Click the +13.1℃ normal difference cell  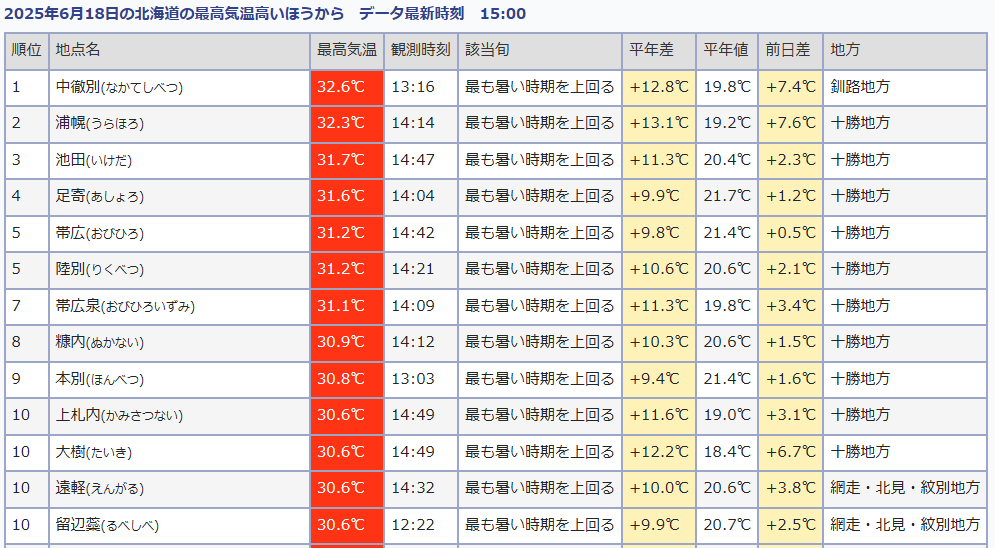(659, 123)
